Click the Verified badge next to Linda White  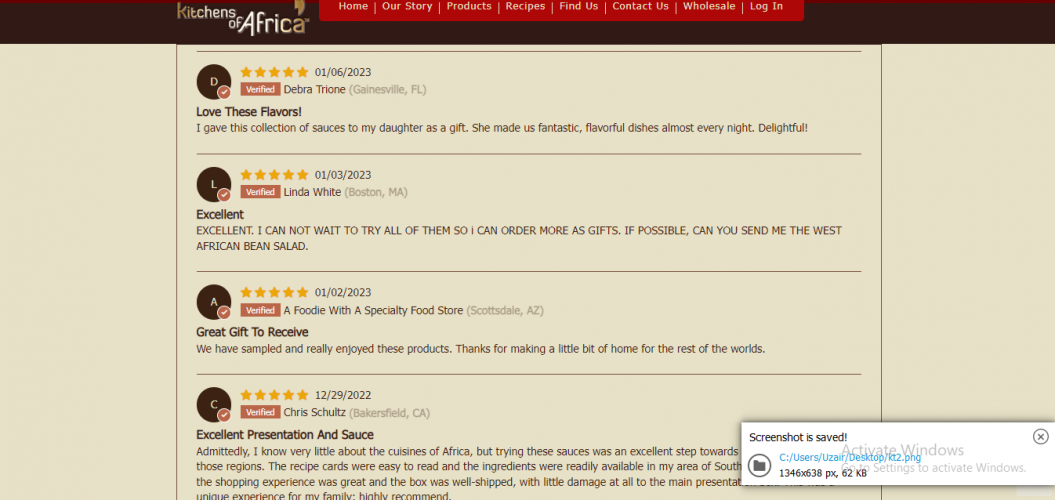click(x=260, y=192)
